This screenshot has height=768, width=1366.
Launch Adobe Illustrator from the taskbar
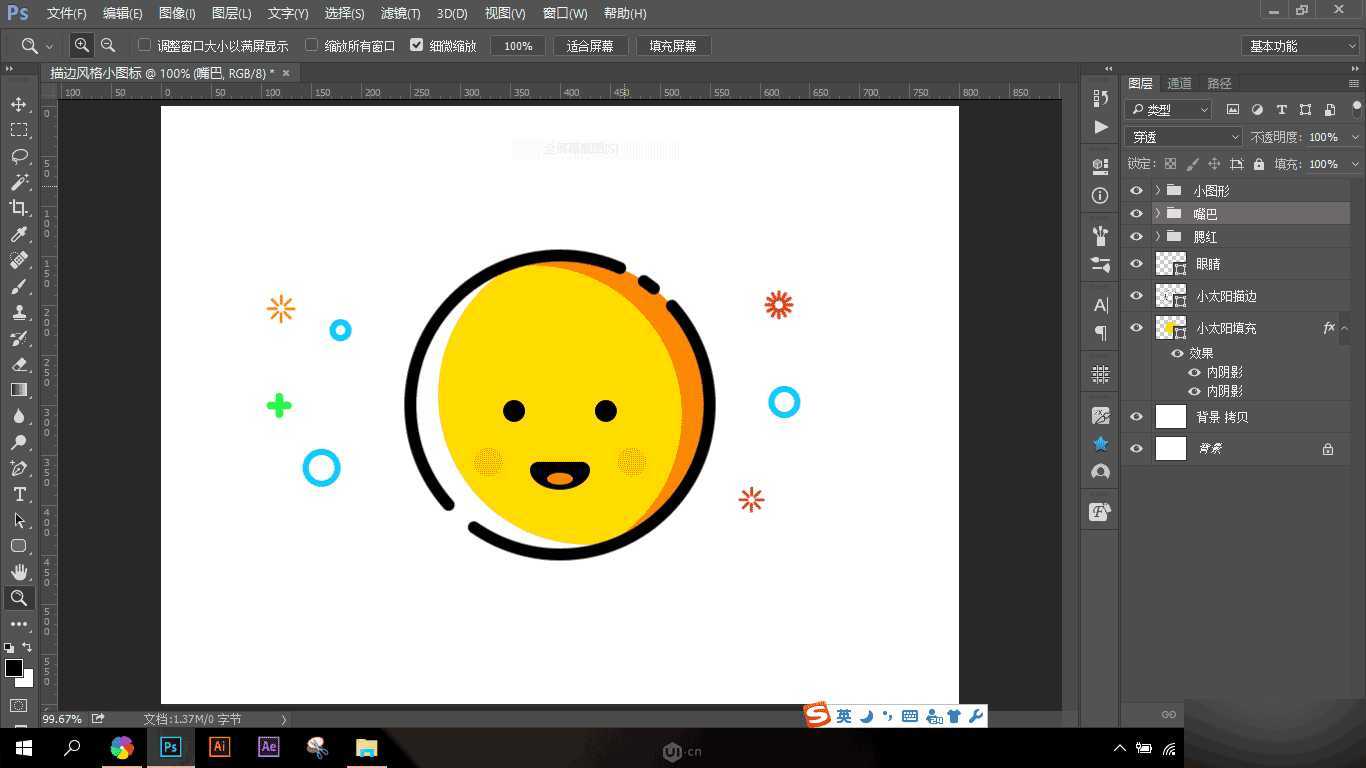point(219,747)
